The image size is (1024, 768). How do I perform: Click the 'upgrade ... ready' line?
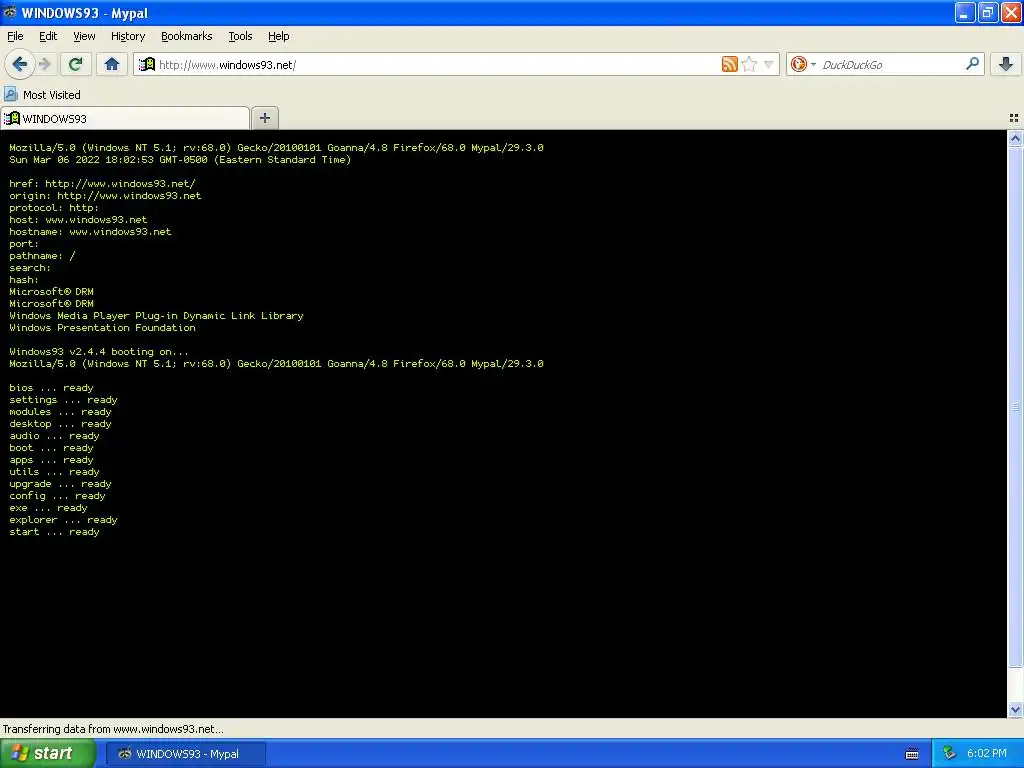60,484
